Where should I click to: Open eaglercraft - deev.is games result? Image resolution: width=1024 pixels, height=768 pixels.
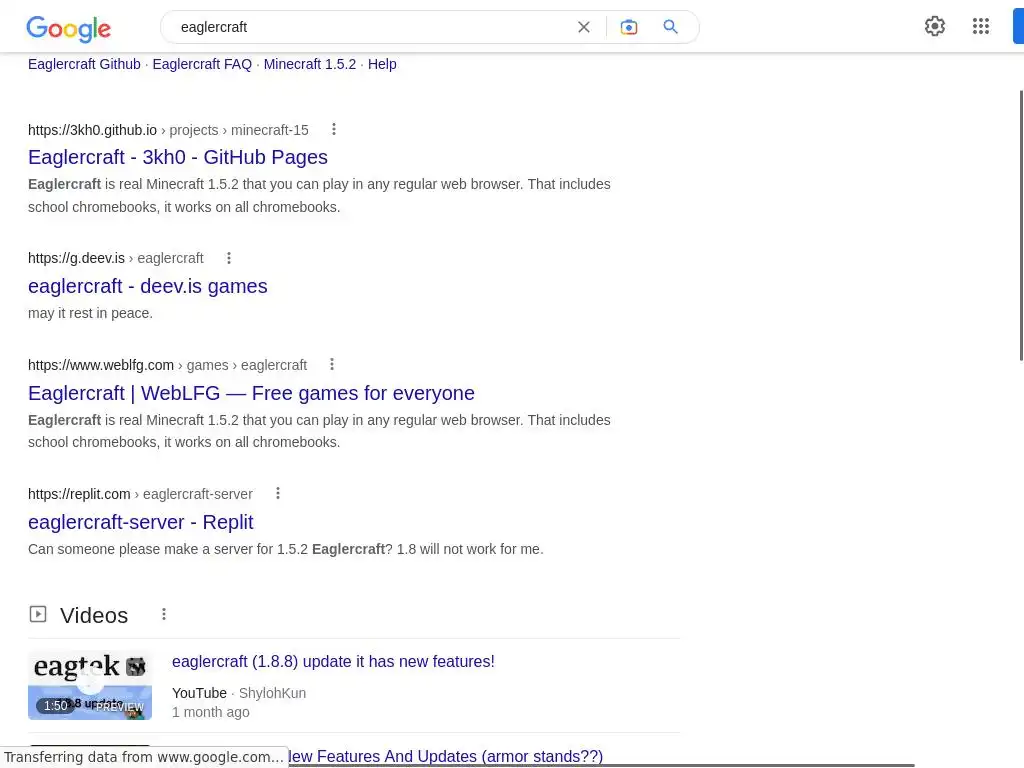coord(148,286)
